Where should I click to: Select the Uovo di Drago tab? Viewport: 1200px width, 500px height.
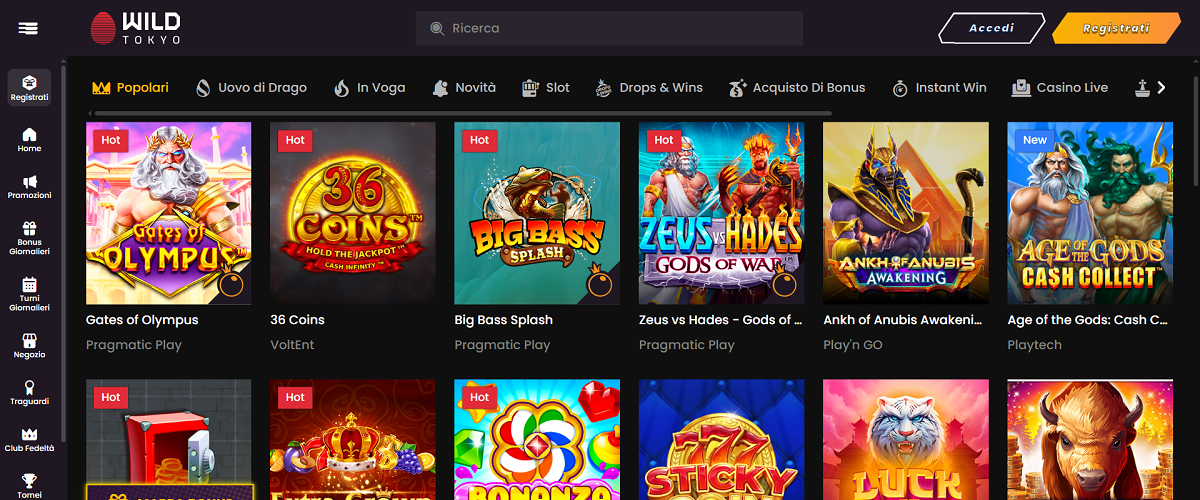pyautogui.click(x=251, y=88)
